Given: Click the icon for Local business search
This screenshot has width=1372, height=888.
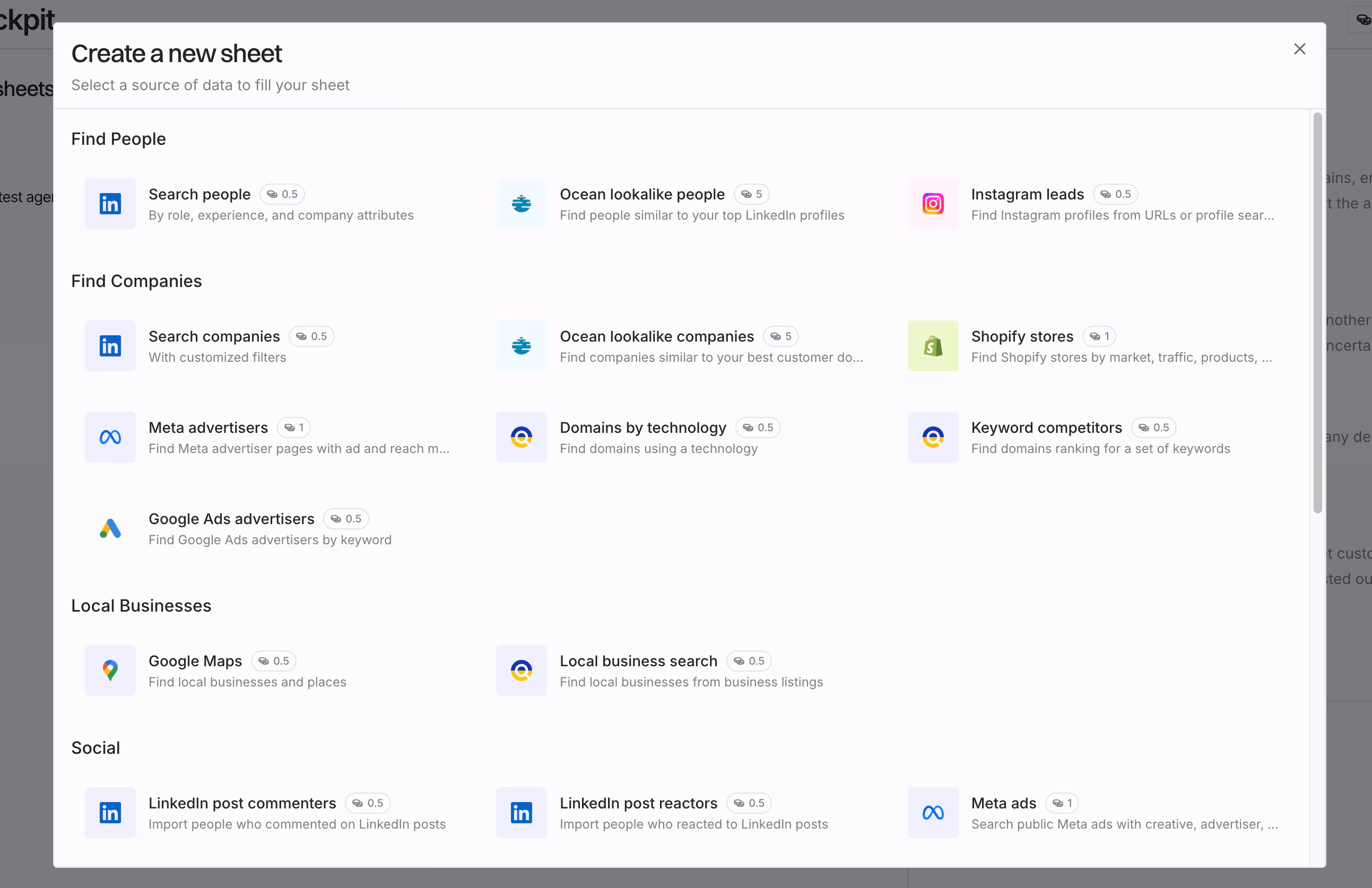Looking at the screenshot, I should [521, 670].
